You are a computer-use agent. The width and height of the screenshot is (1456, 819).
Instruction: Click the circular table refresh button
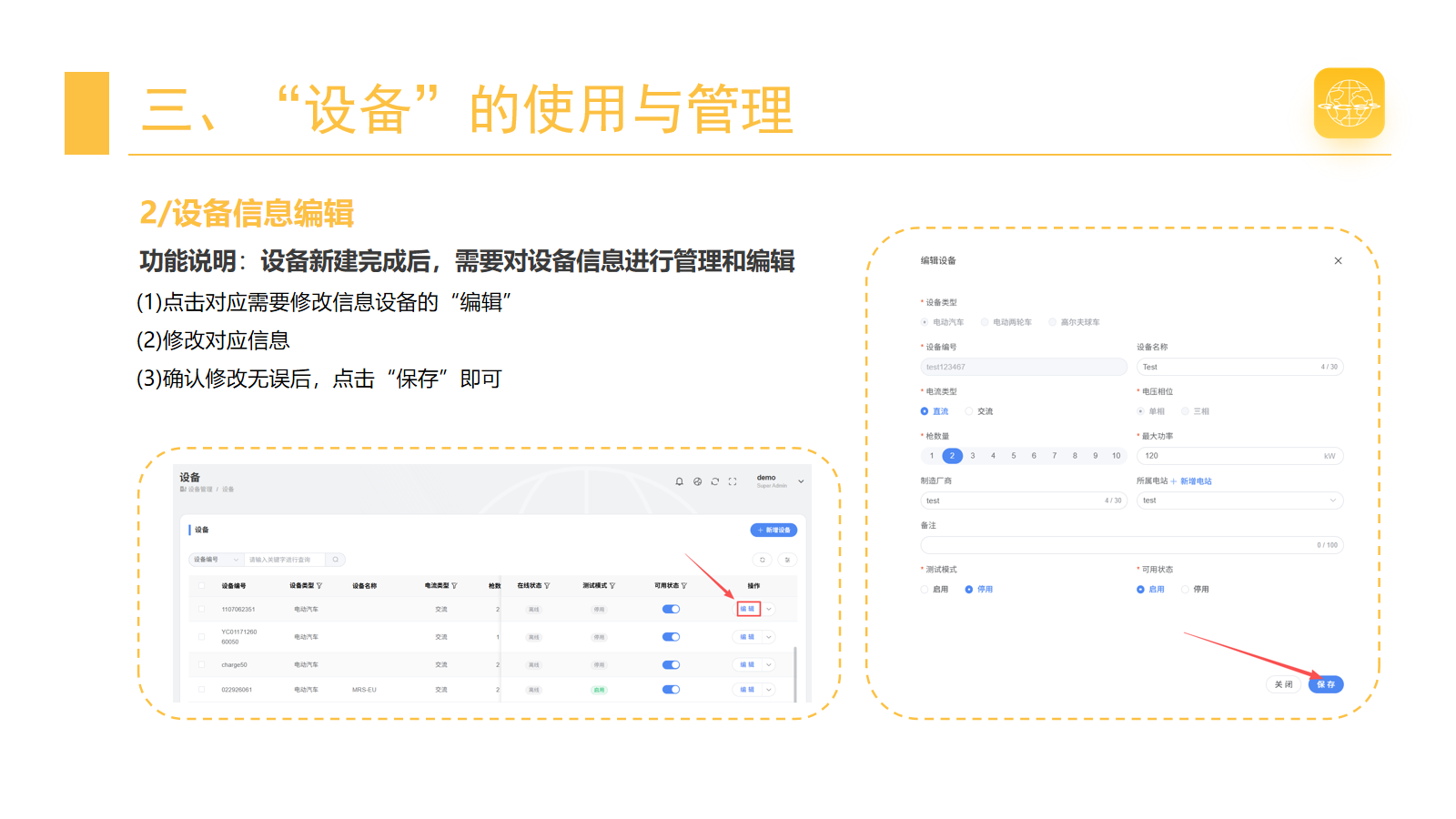pyautogui.click(x=763, y=560)
